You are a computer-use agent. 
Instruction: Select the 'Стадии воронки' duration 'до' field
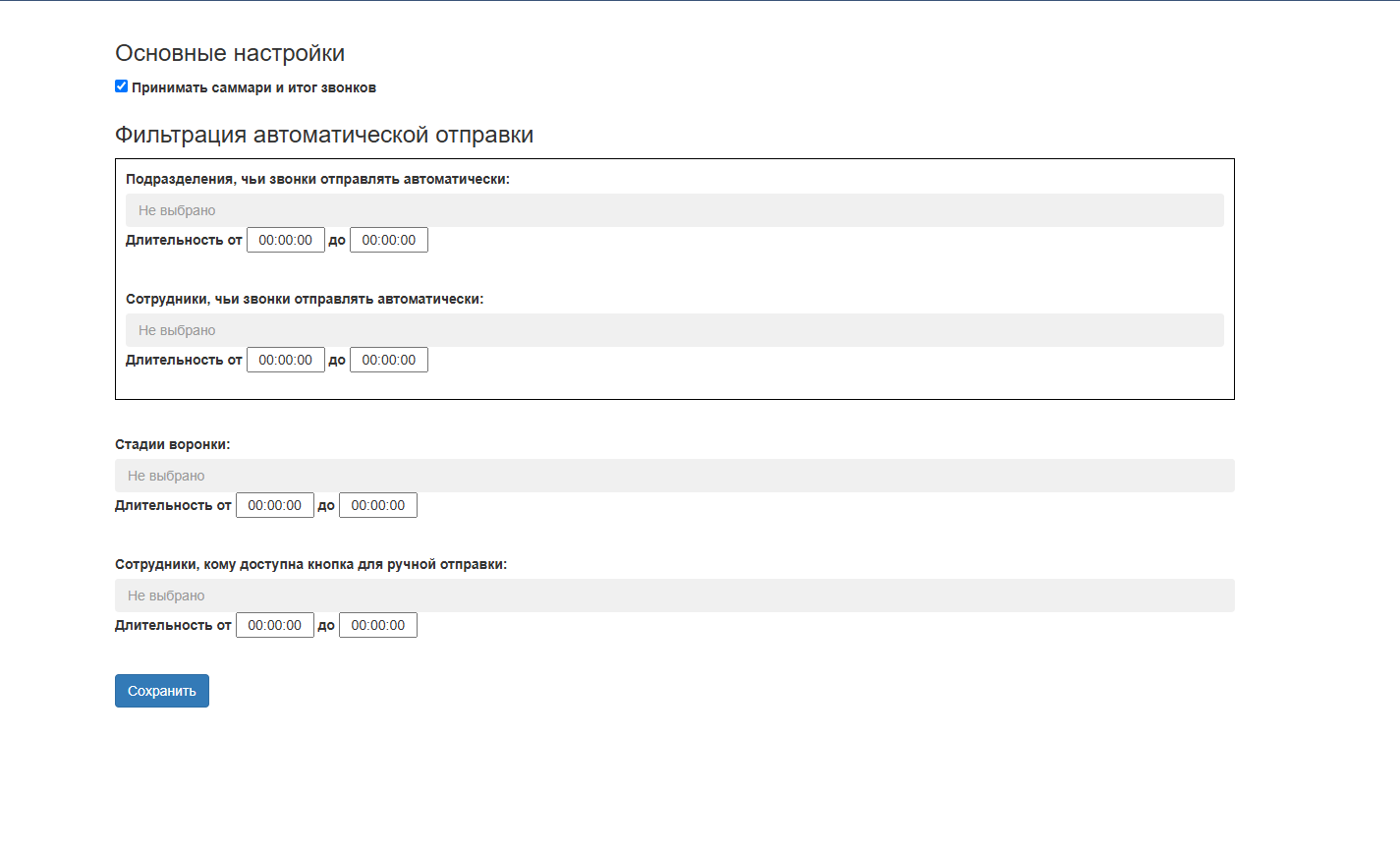coord(377,505)
